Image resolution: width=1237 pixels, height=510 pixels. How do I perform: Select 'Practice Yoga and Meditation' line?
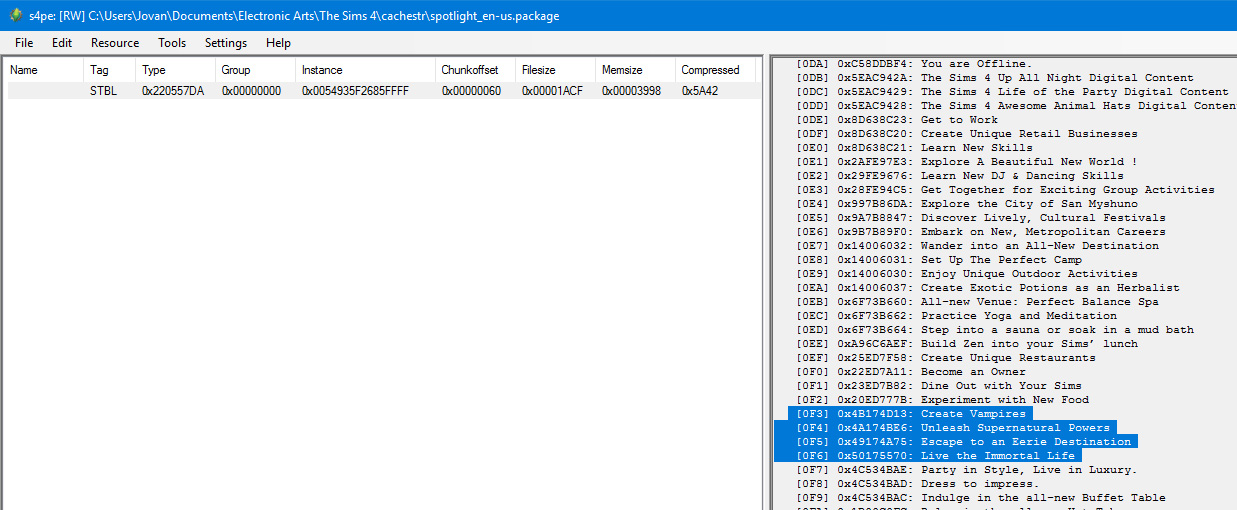click(956, 316)
